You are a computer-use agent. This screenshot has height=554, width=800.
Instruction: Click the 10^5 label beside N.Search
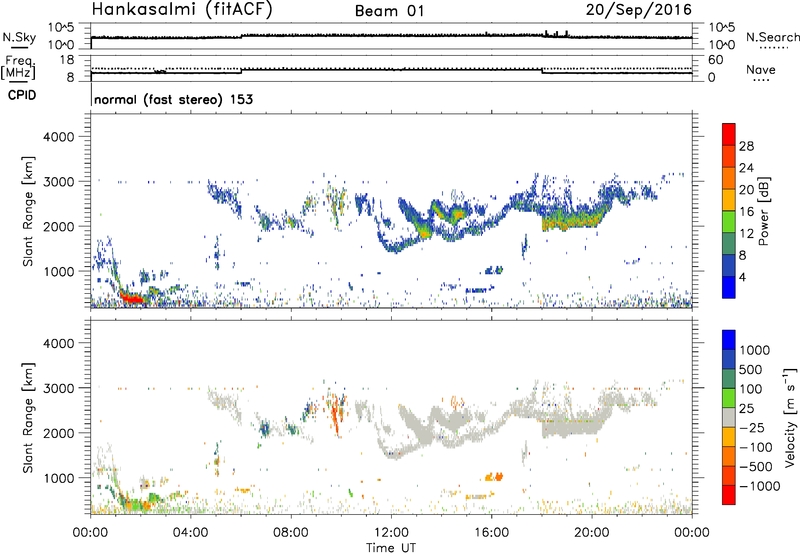[722, 27]
